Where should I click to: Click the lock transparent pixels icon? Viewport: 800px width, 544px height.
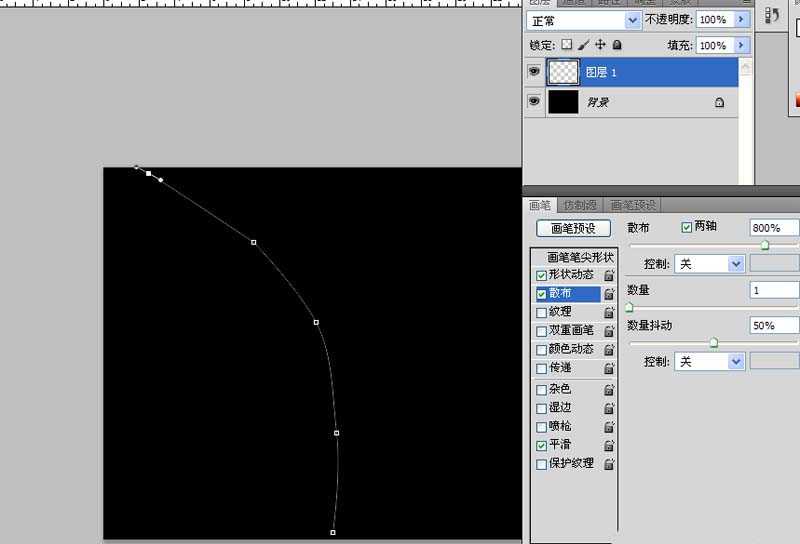[566, 45]
